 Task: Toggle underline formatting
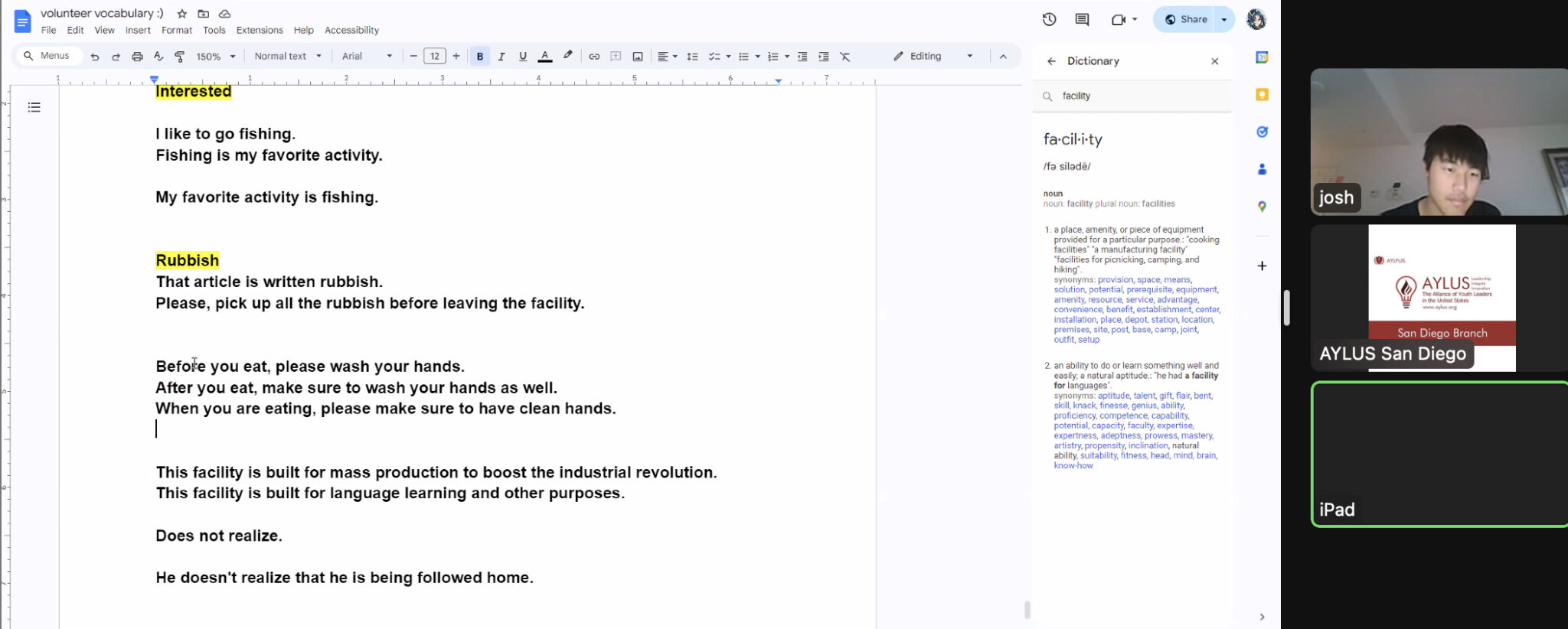(523, 57)
